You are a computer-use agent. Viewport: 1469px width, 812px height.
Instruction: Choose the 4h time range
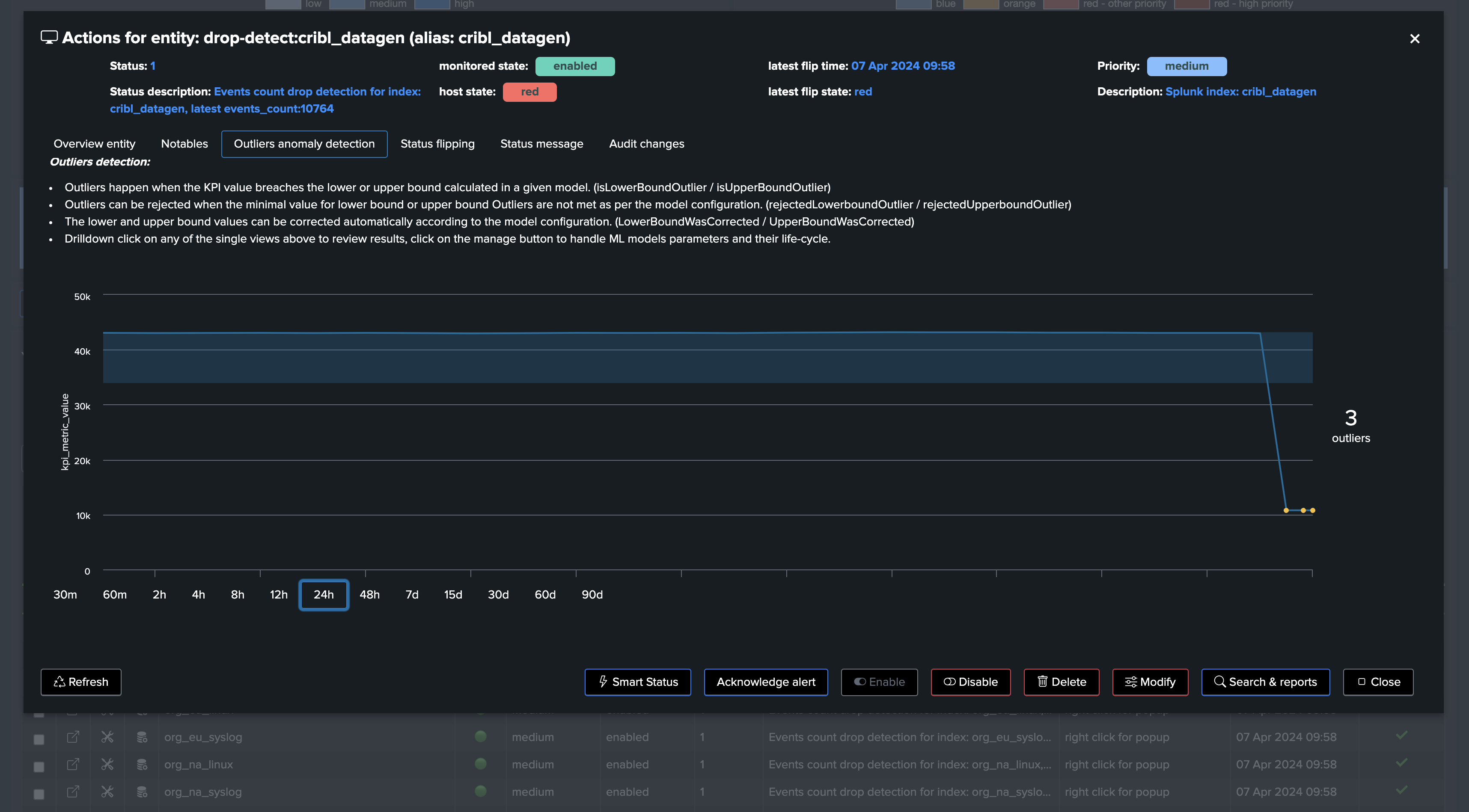coord(199,594)
